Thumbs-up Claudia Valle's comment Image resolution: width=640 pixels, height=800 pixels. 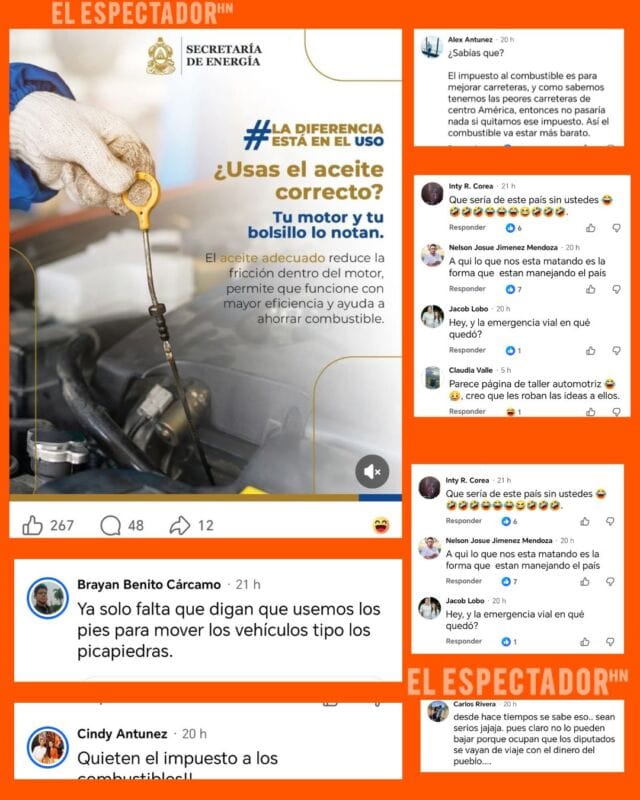(590, 412)
